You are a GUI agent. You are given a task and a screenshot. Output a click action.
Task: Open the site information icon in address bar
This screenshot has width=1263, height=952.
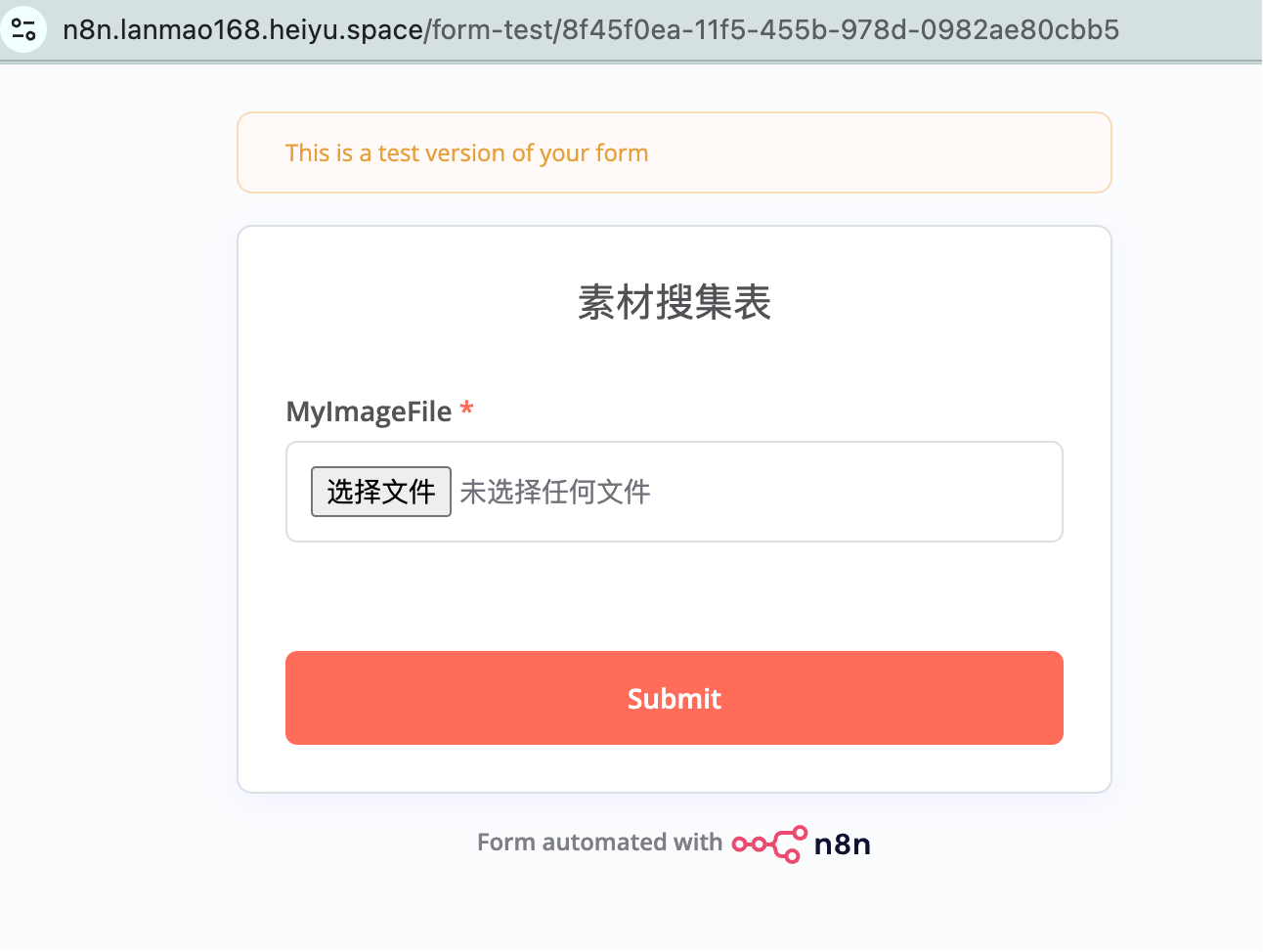[x=23, y=29]
